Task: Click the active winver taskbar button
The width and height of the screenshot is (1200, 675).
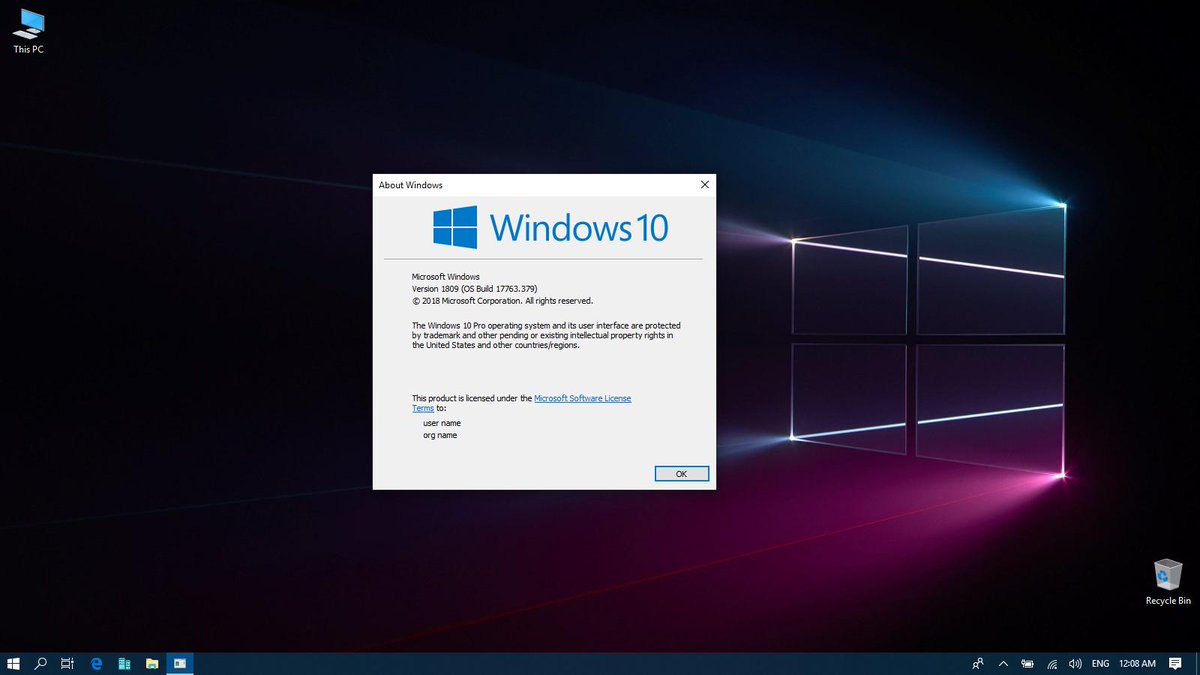Action: pyautogui.click(x=180, y=663)
